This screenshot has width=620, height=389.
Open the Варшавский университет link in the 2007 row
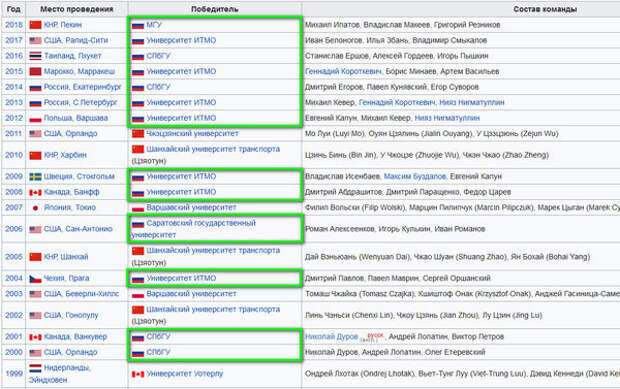(191, 208)
